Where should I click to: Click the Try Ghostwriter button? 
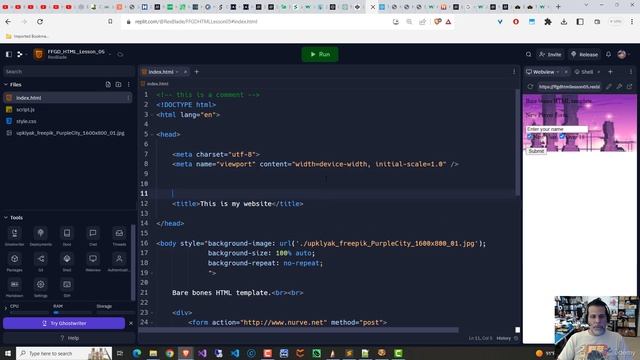coord(64,323)
